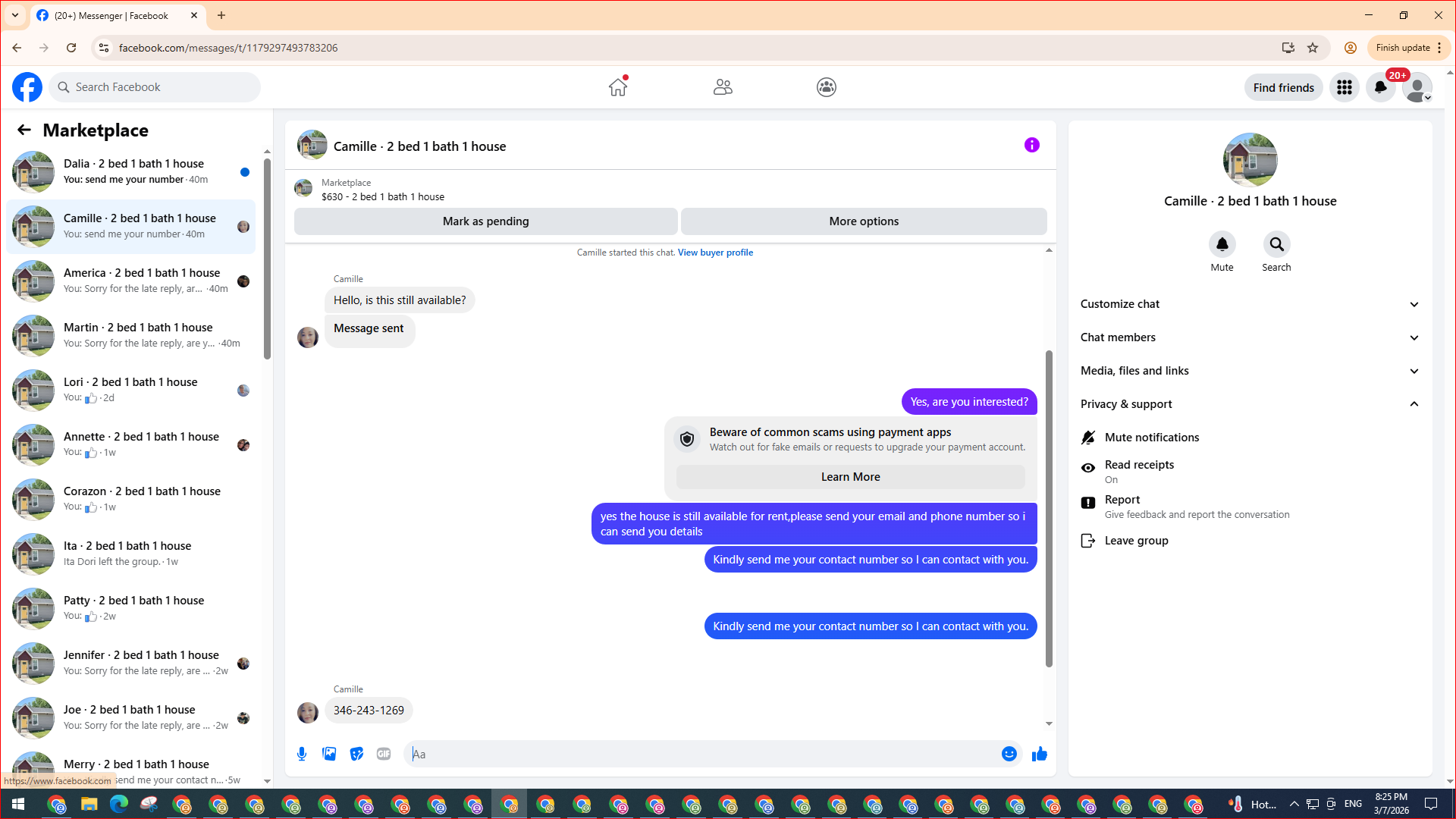Click the chat messages scrollbar
Image resolution: width=1456 pixels, height=819 pixels.
1049,508
